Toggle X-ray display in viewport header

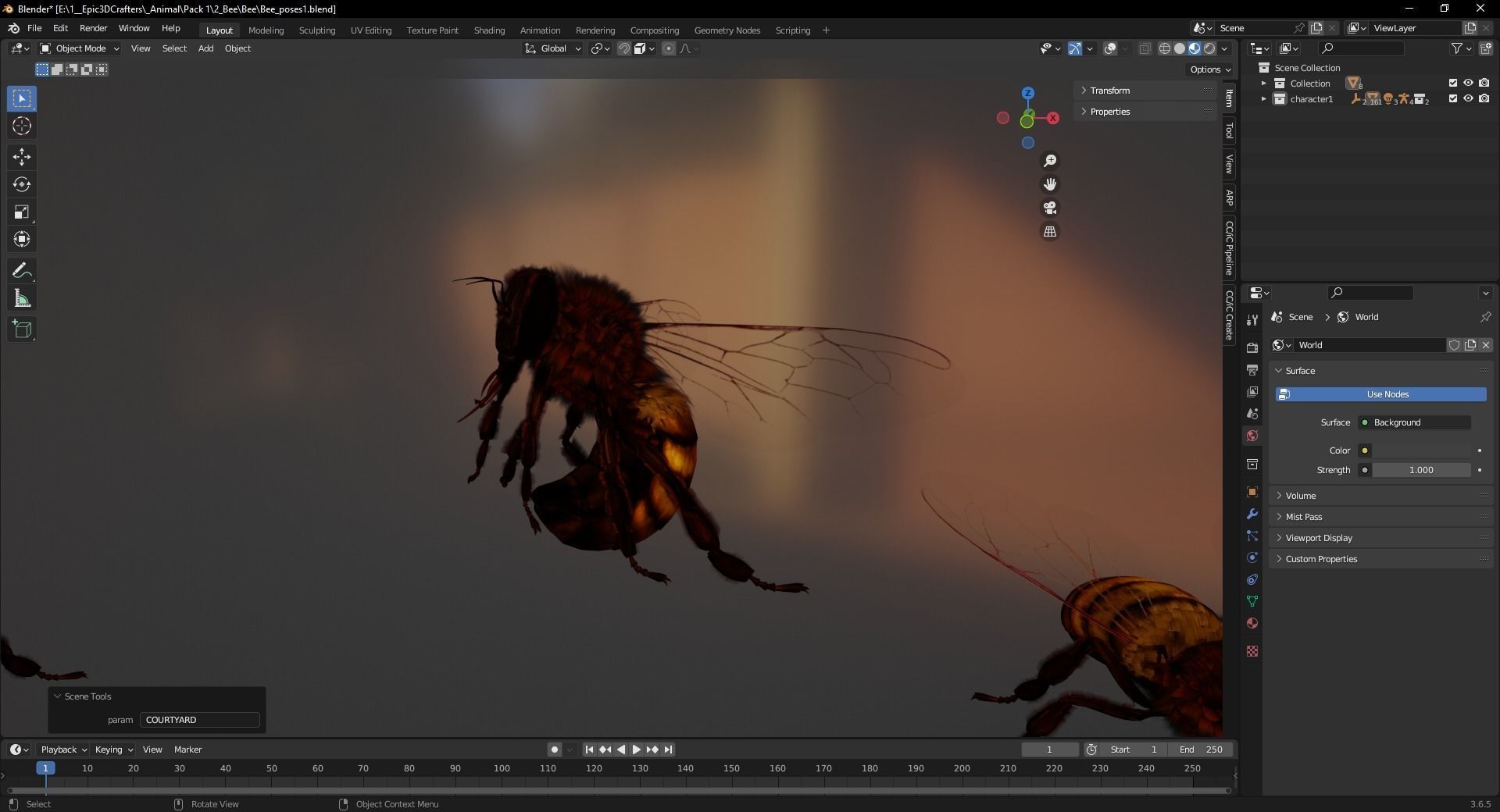point(1145,48)
